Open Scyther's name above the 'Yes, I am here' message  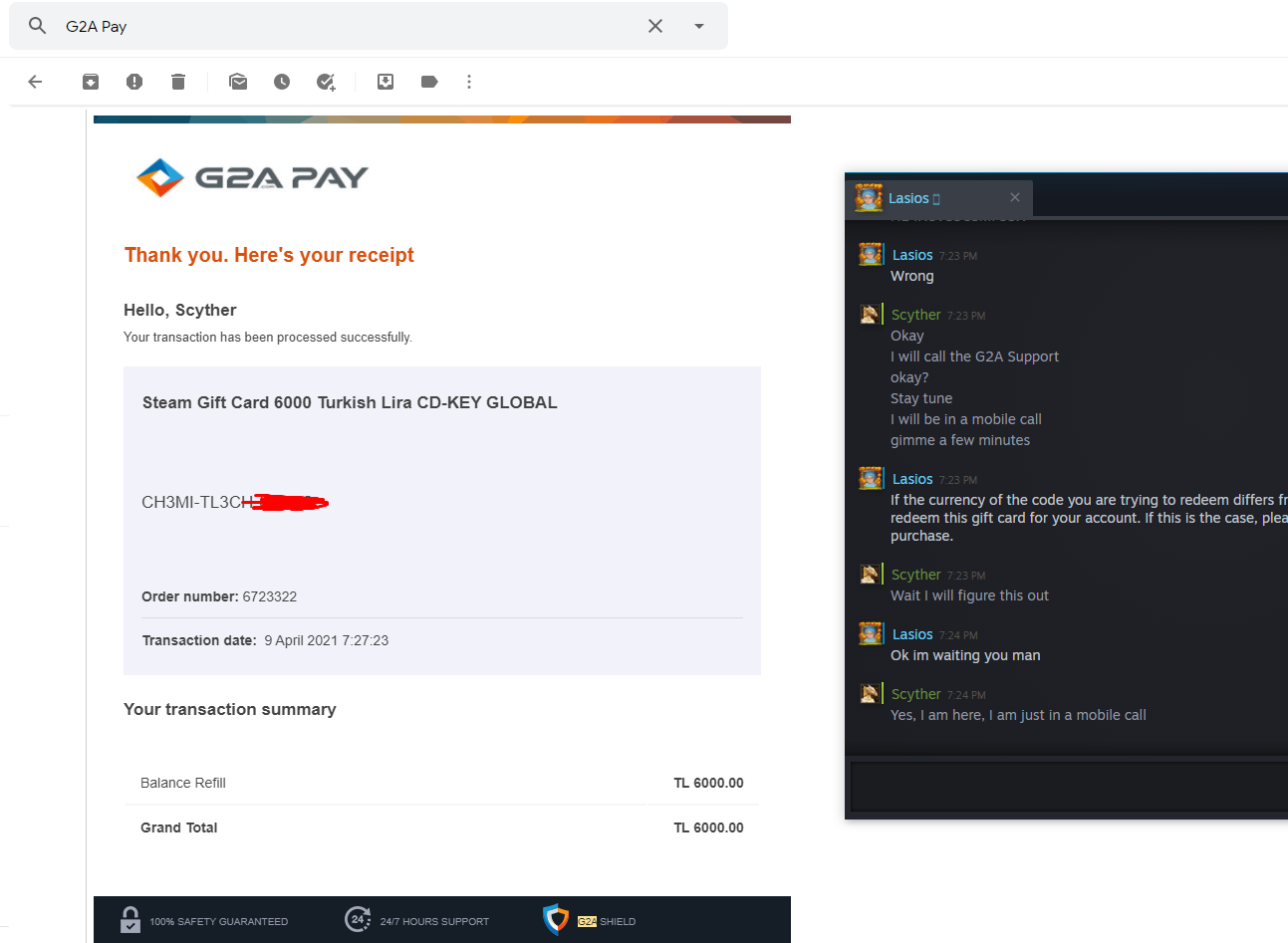(916, 694)
